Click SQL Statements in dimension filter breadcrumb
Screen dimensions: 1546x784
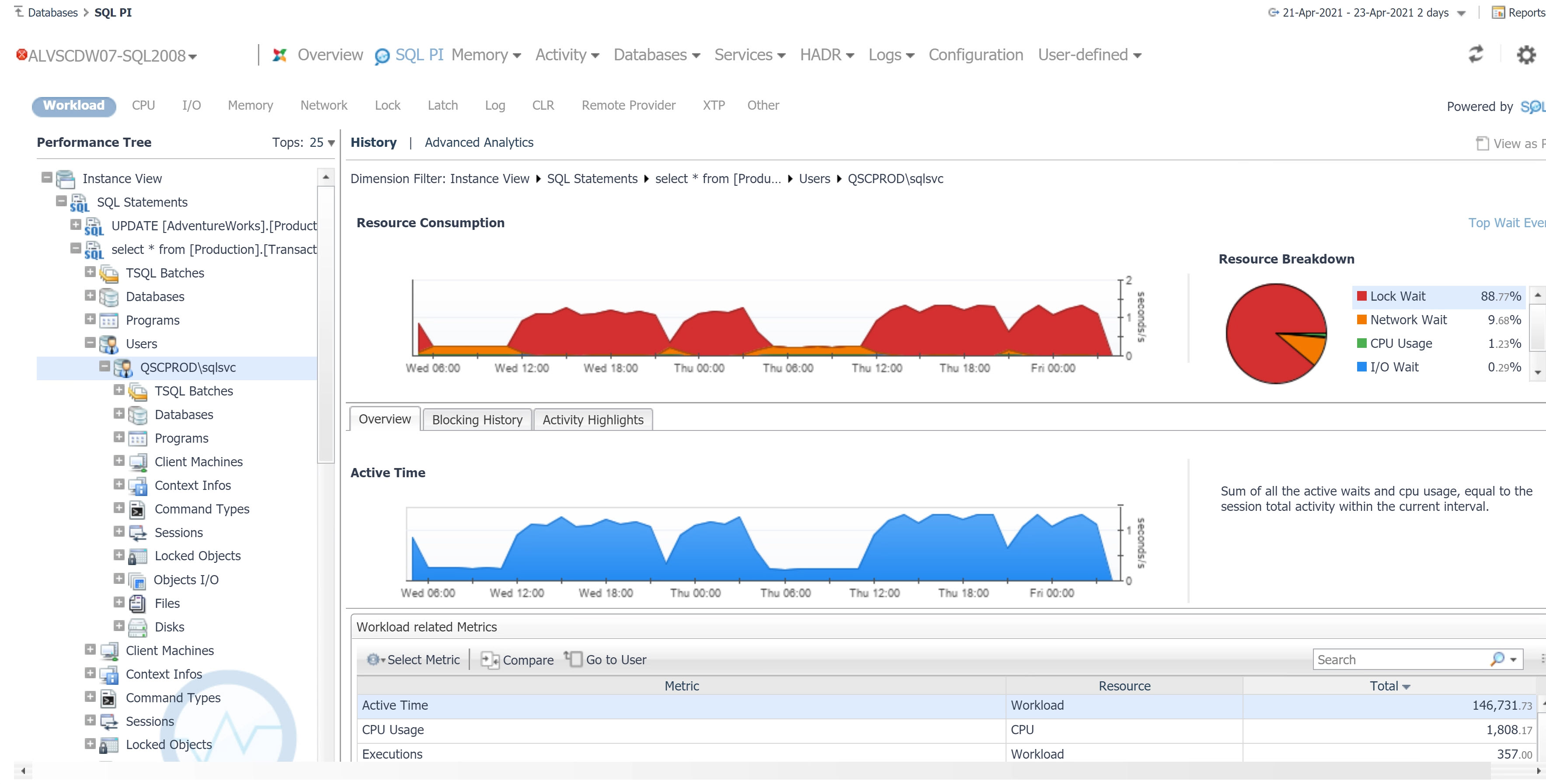click(x=592, y=179)
